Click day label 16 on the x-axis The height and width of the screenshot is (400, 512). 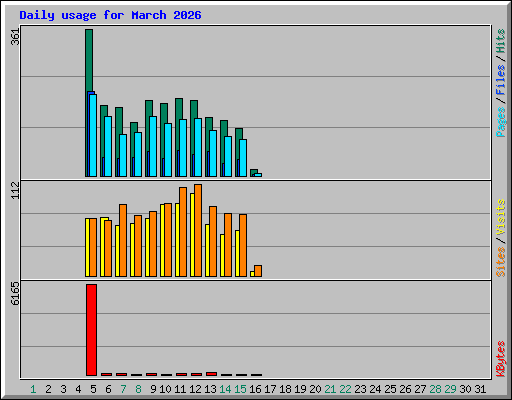[255, 389]
